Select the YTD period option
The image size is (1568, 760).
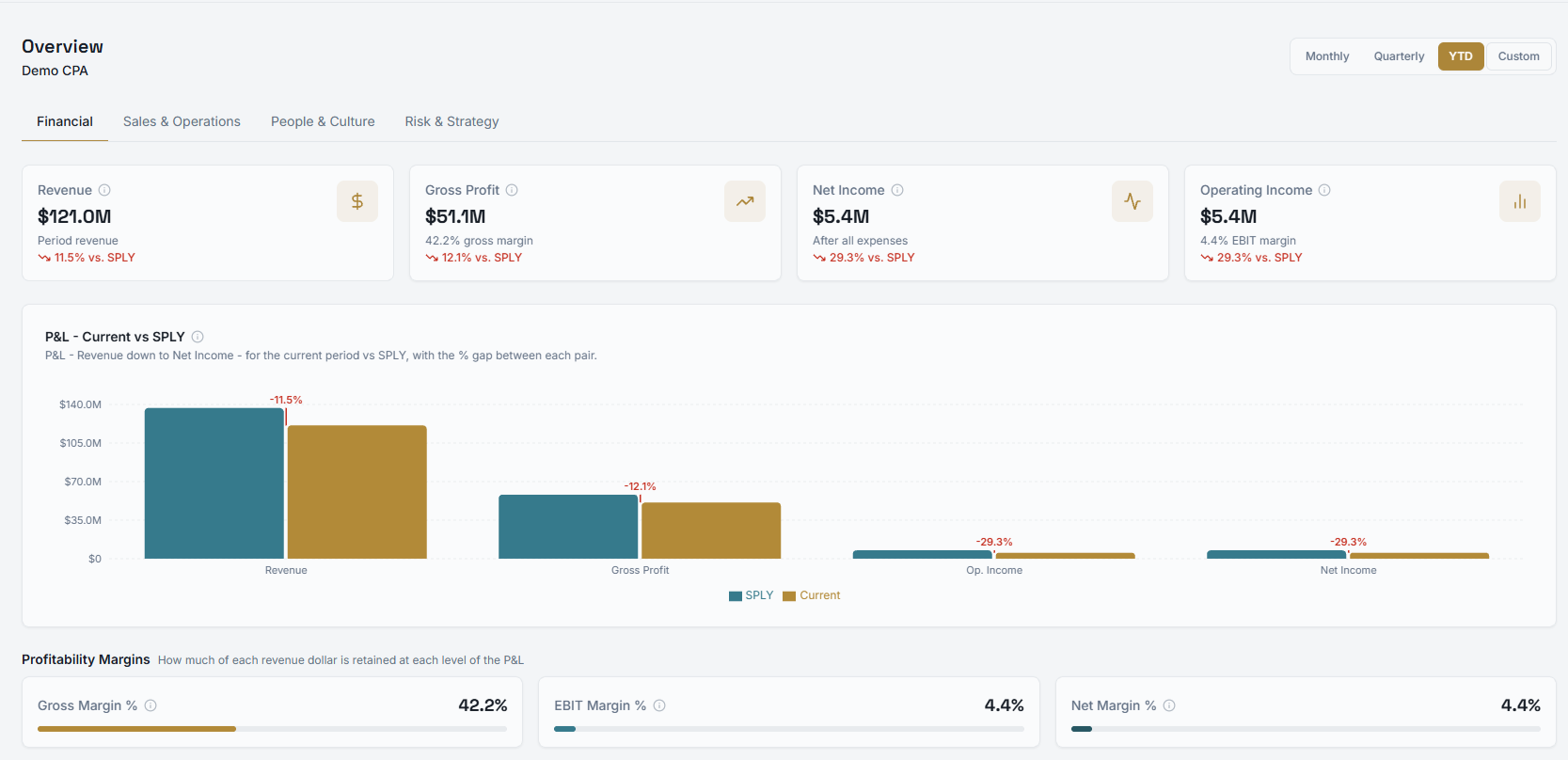[x=1461, y=56]
